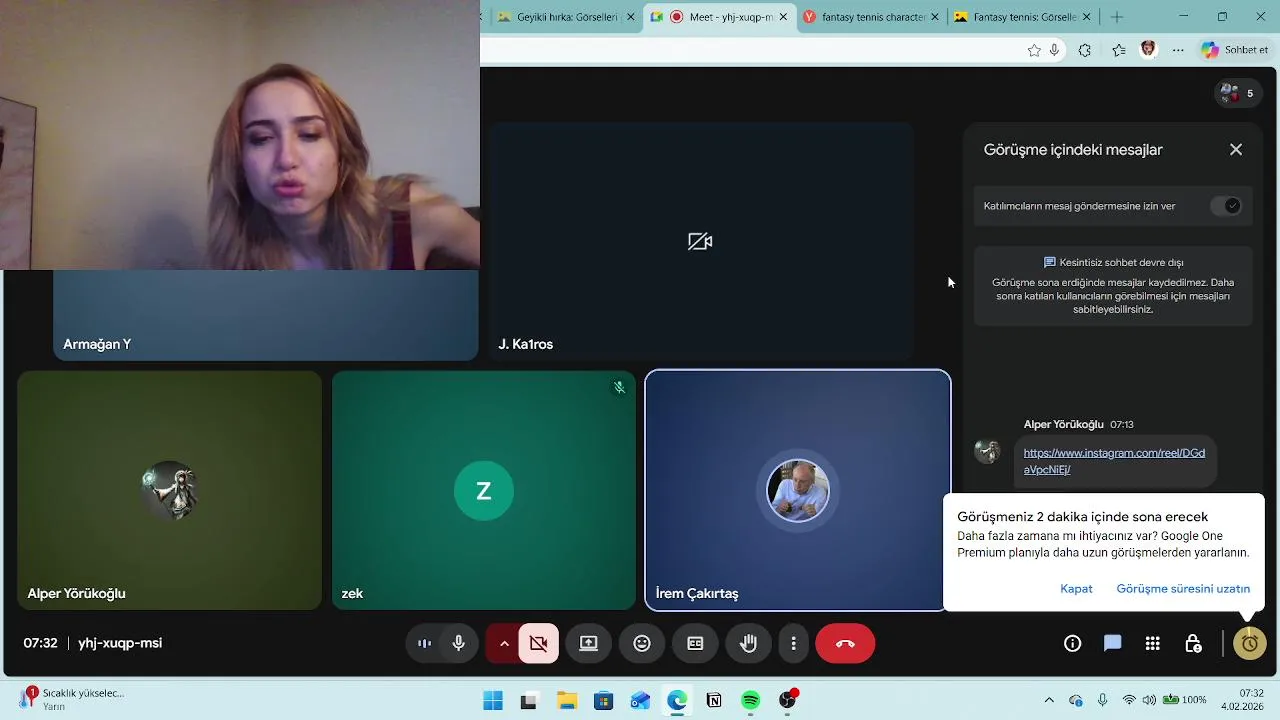Screen dimensions: 1280x720
Task: Open browser extensions puzzle icon
Action: coord(1085,50)
